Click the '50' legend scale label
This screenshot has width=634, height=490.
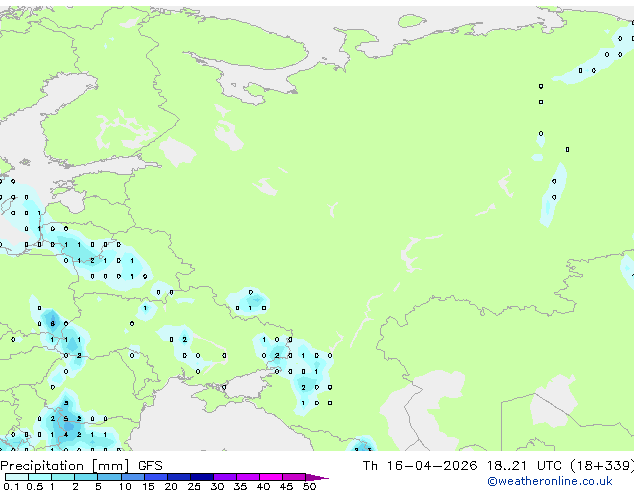pos(309,486)
